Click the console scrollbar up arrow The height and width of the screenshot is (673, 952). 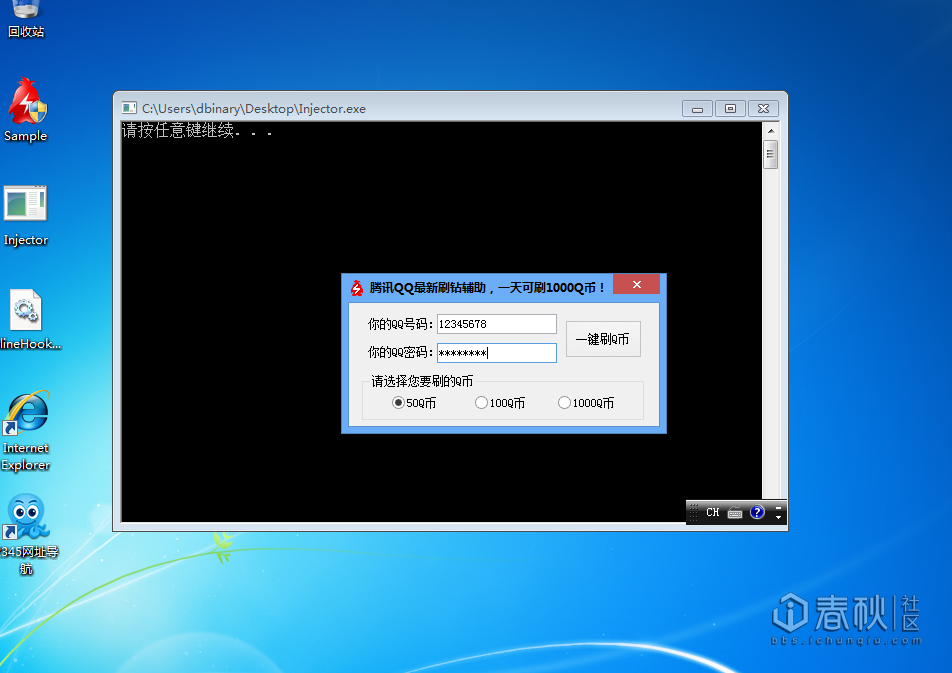coord(770,131)
